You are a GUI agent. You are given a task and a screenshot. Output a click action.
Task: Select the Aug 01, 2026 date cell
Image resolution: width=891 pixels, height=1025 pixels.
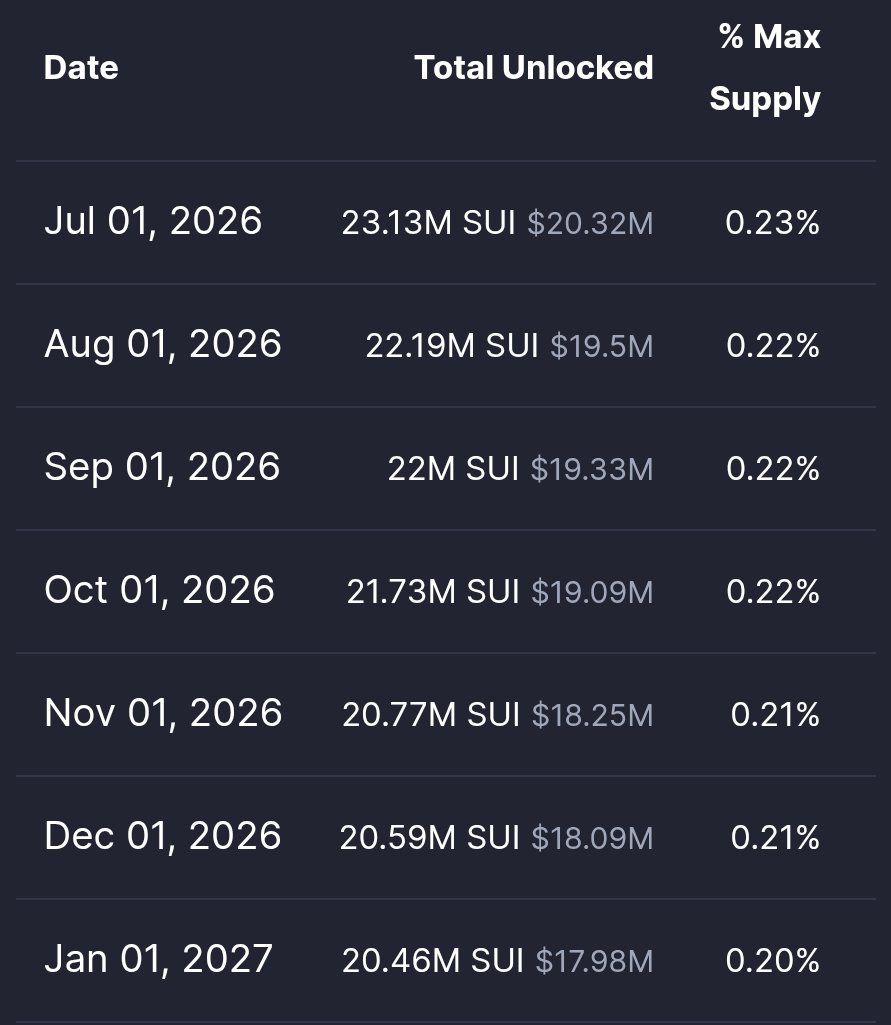coord(163,344)
